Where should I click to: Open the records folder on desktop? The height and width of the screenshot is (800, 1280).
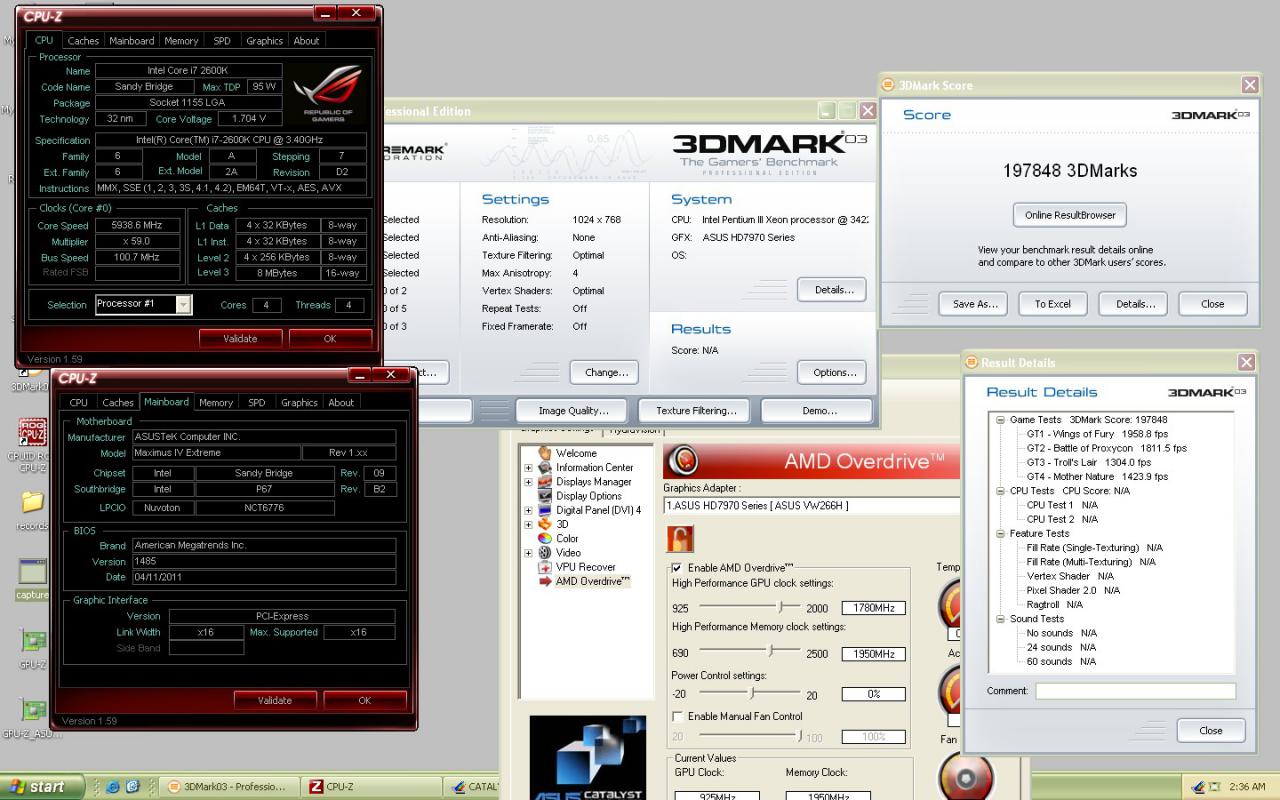32,502
